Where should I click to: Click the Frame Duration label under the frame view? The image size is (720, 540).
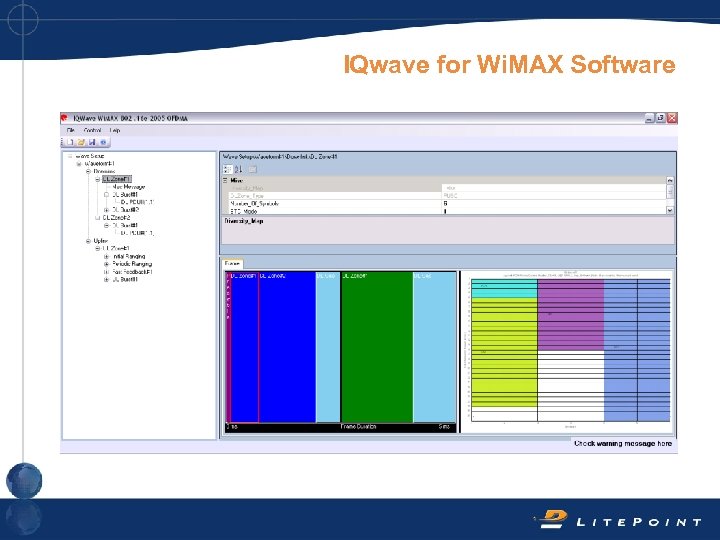coord(358,427)
